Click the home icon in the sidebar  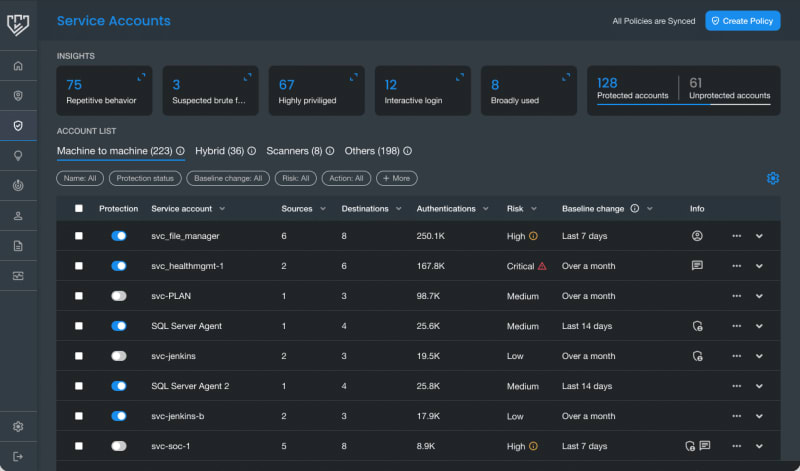tap(18, 66)
